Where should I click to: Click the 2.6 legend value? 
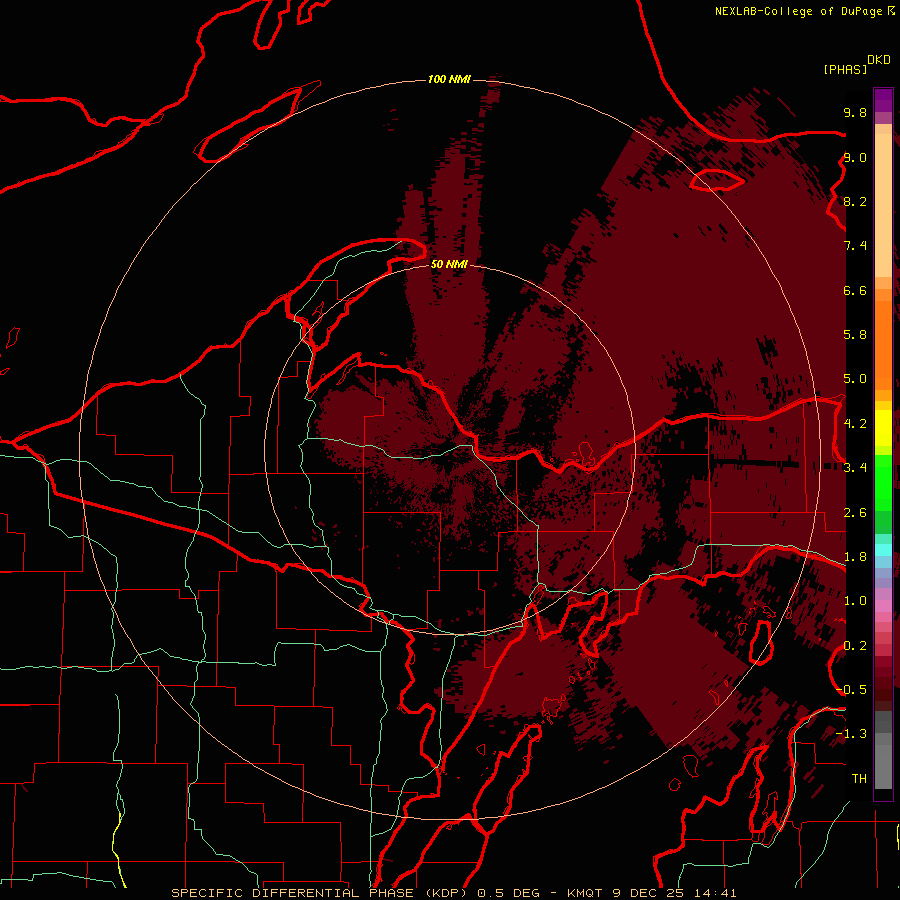click(855, 513)
